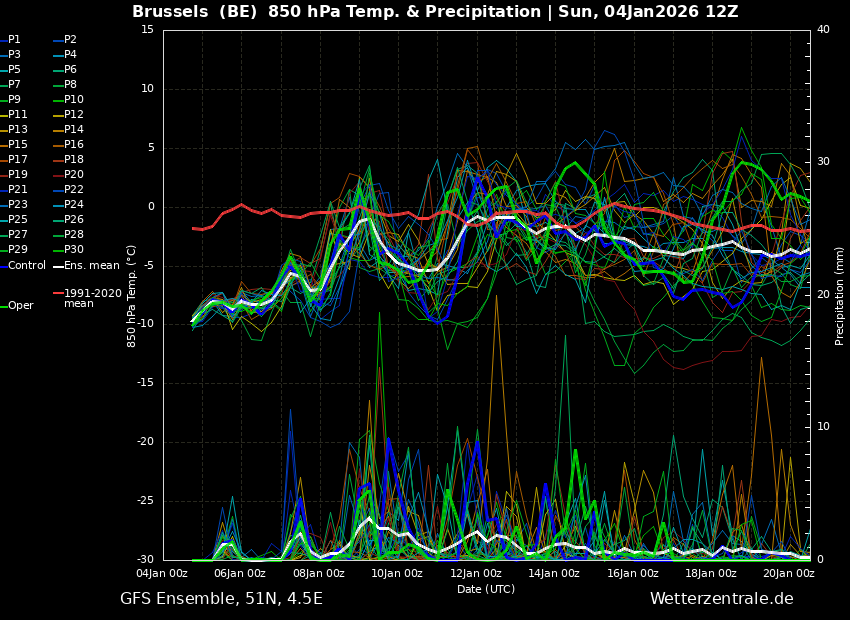The image size is (850, 620).
Task: Click the P21 legend label
Action: [x=17, y=190]
